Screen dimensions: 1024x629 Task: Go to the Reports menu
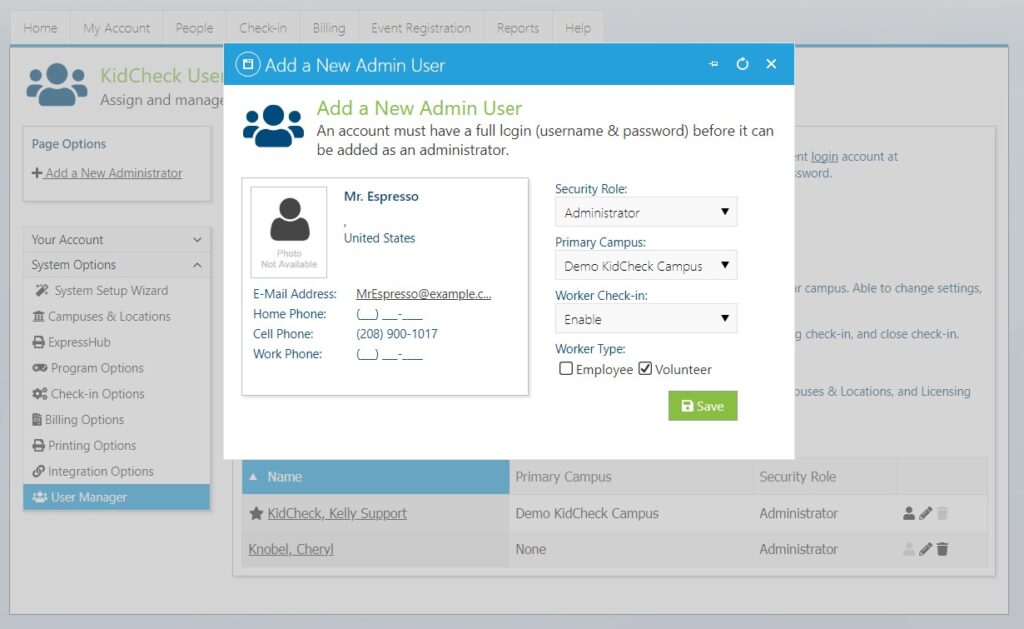(518, 27)
